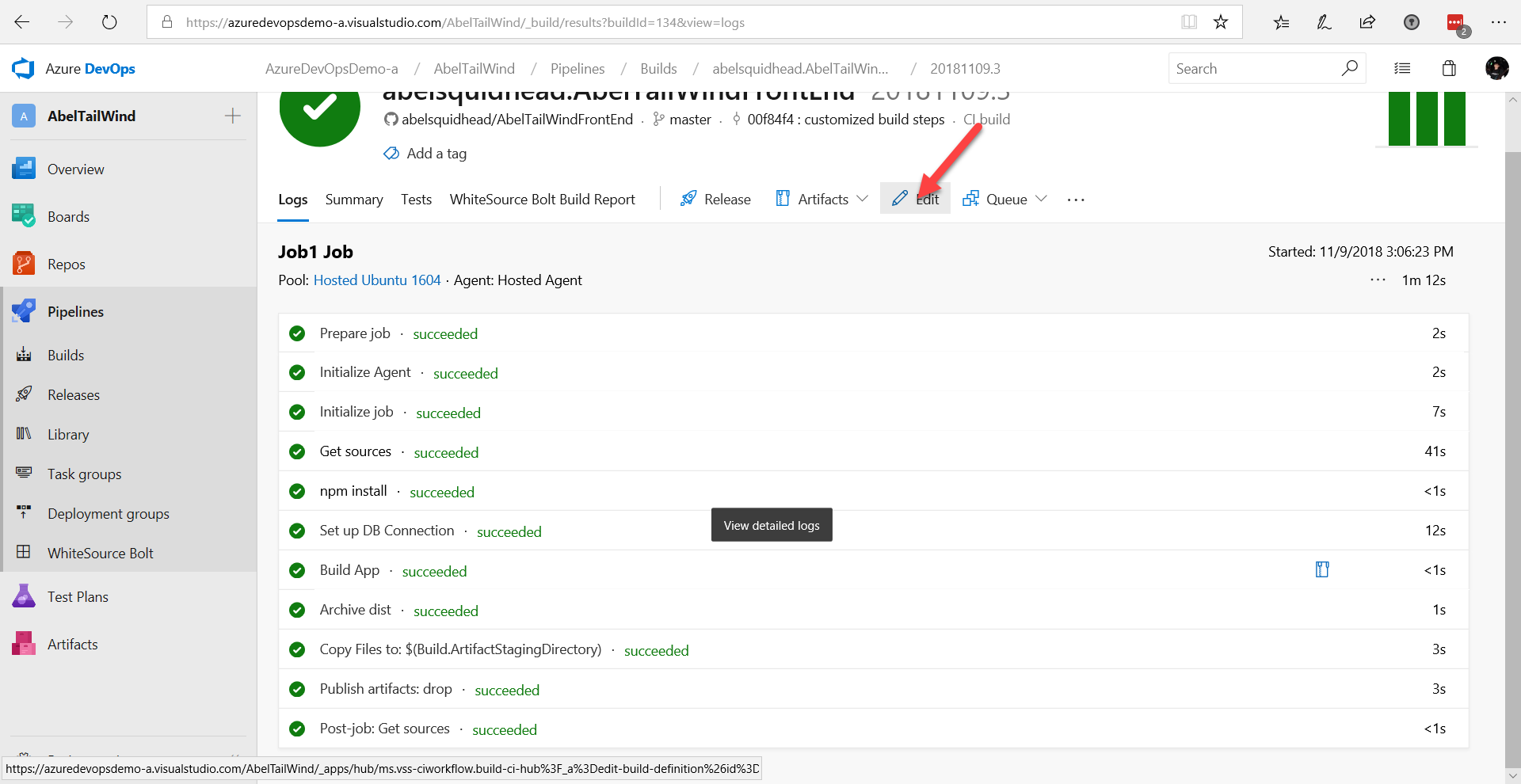Open the user profile avatar
Viewport: 1521px width, 784px height.
click(x=1496, y=68)
